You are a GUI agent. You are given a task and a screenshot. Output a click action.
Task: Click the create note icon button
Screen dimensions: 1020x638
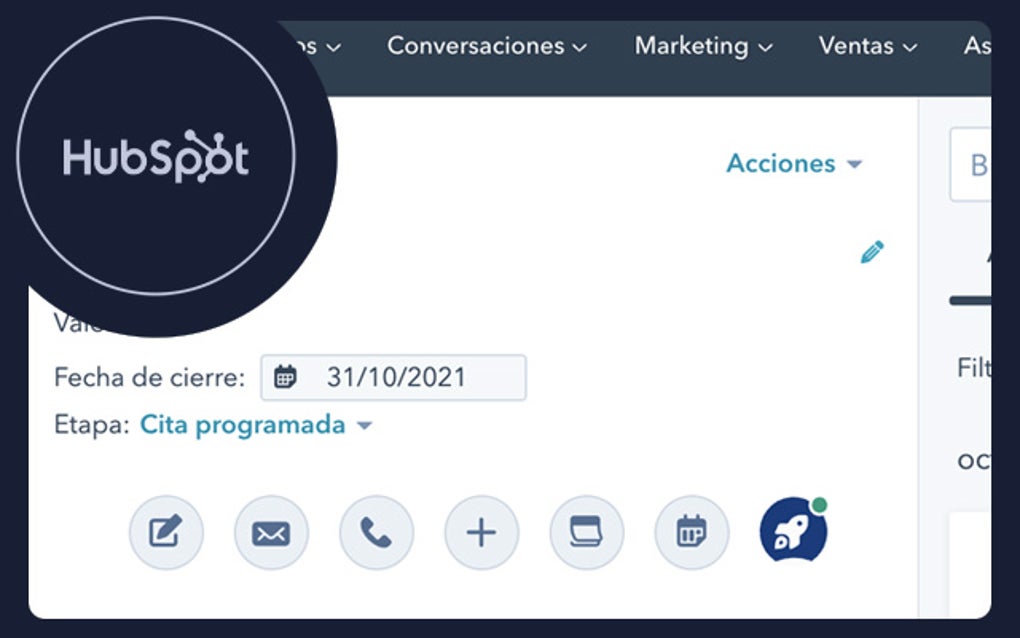tap(166, 533)
